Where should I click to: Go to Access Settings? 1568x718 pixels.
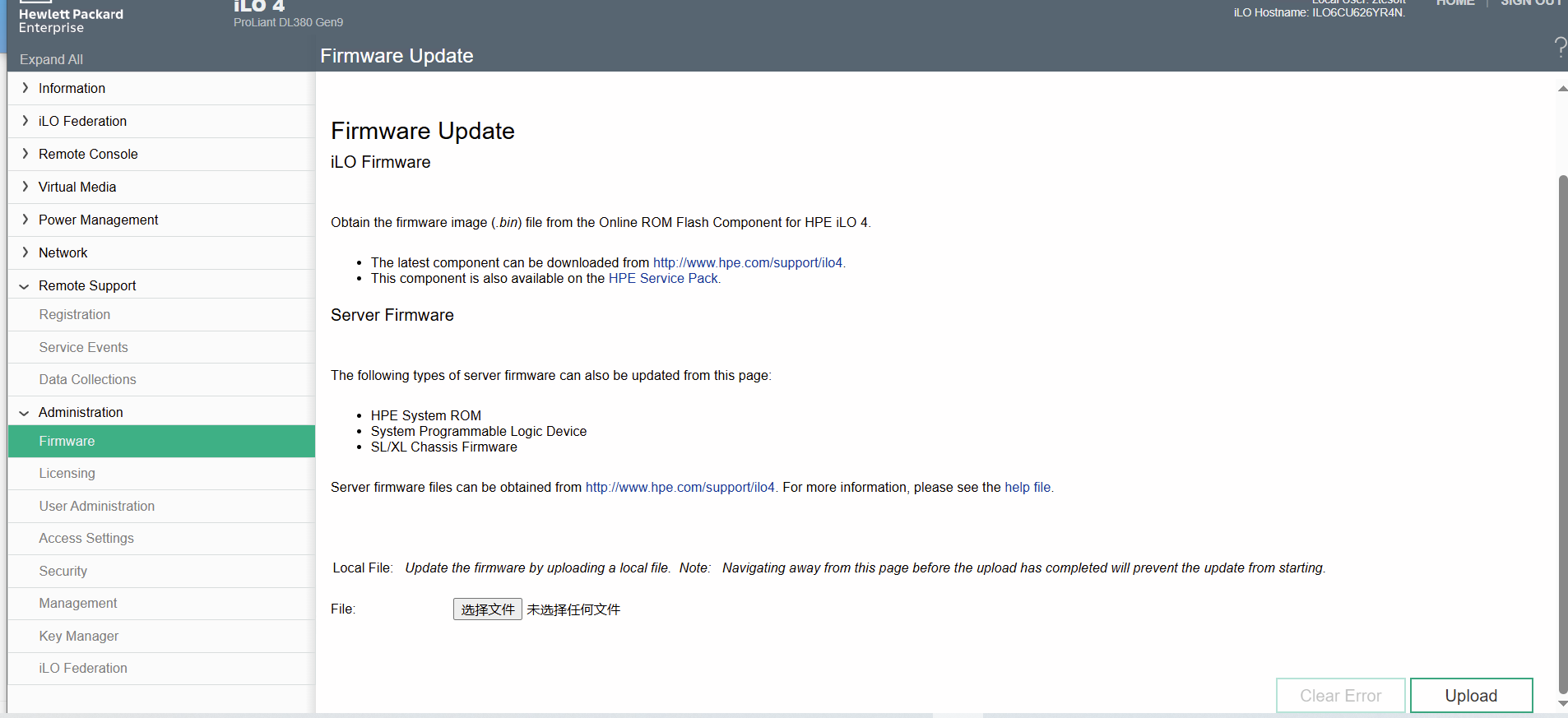[86, 539]
